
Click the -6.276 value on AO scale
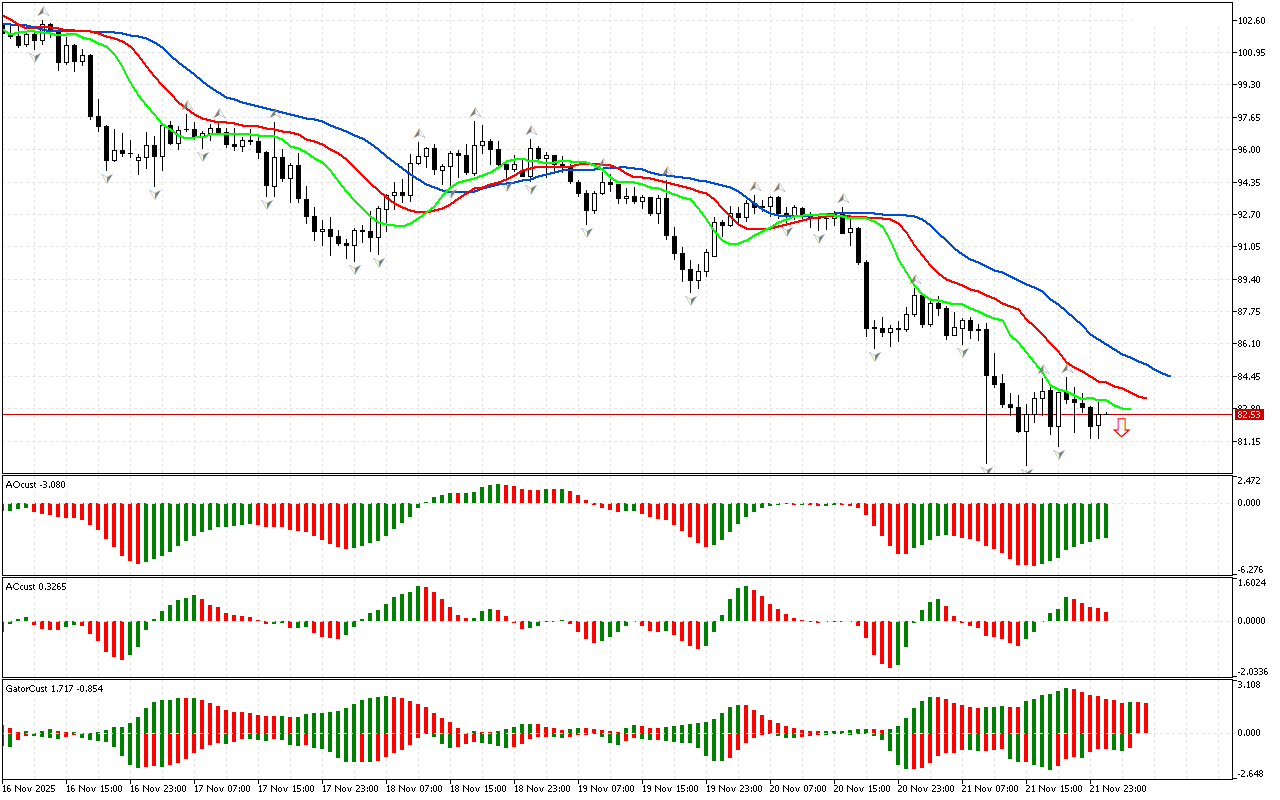(x=1252, y=569)
